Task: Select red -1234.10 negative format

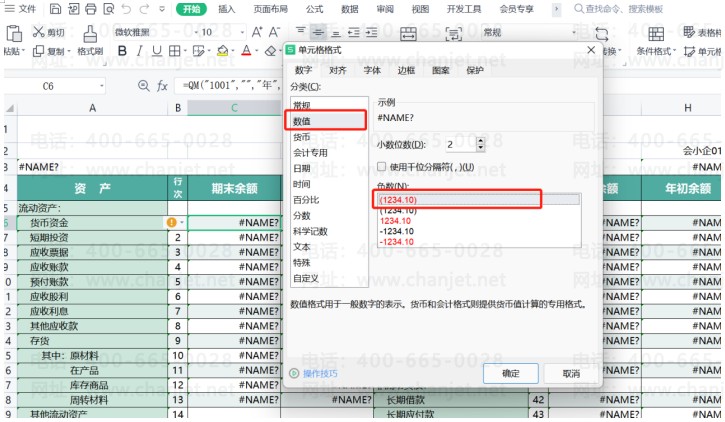Action: pos(397,242)
